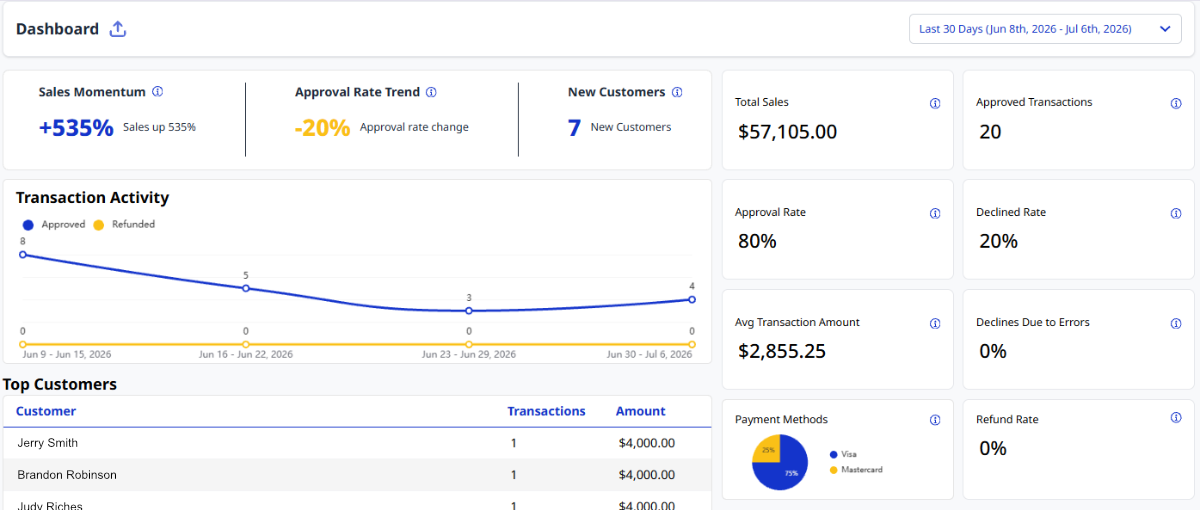Click the info icon next to New Customers
1200x510 pixels.
pos(677,92)
